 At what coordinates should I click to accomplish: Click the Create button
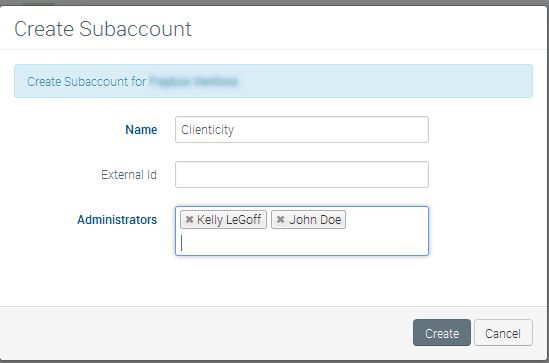442,333
